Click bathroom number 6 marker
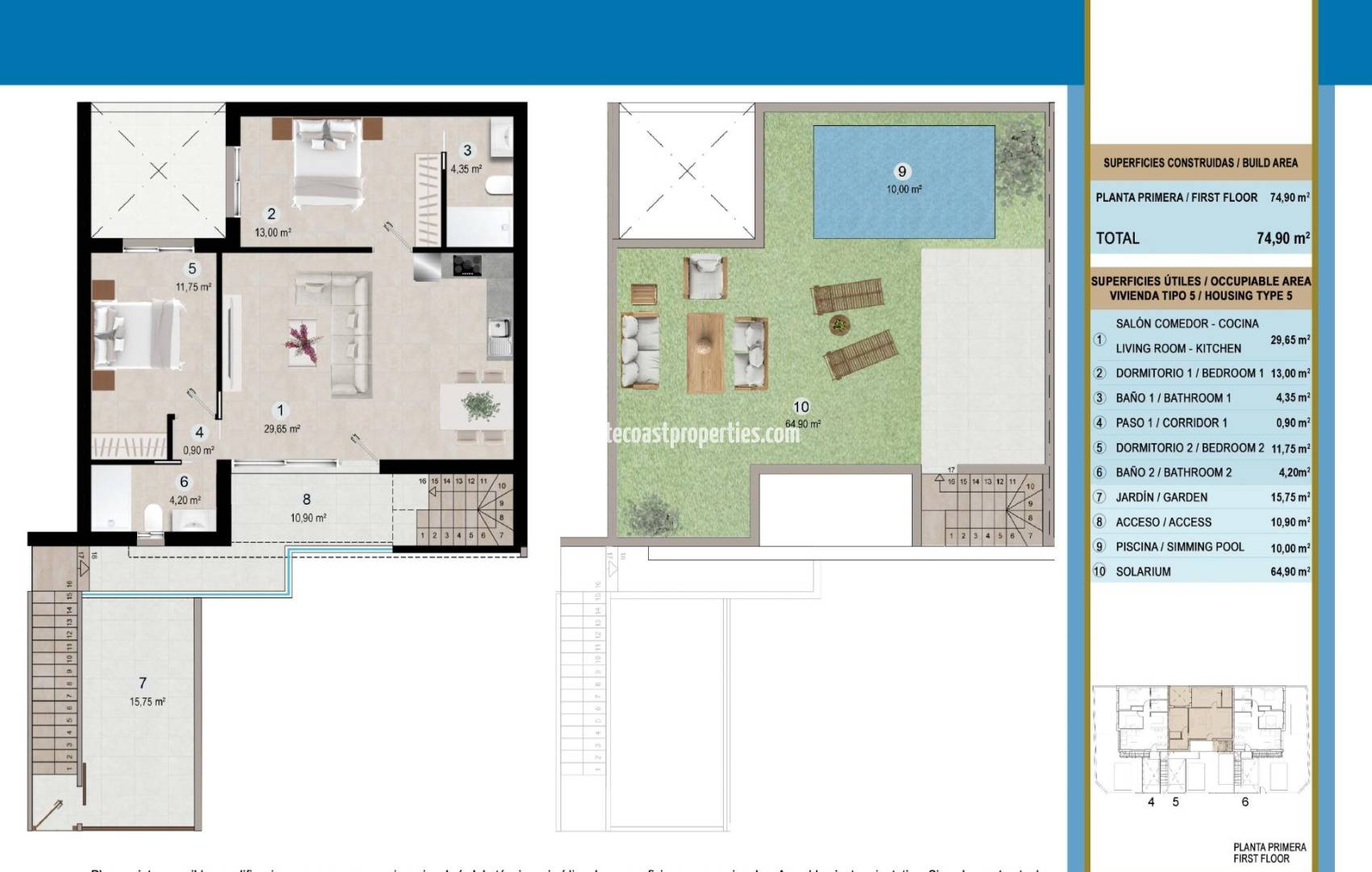Image resolution: width=1372 pixels, height=872 pixels. [184, 482]
